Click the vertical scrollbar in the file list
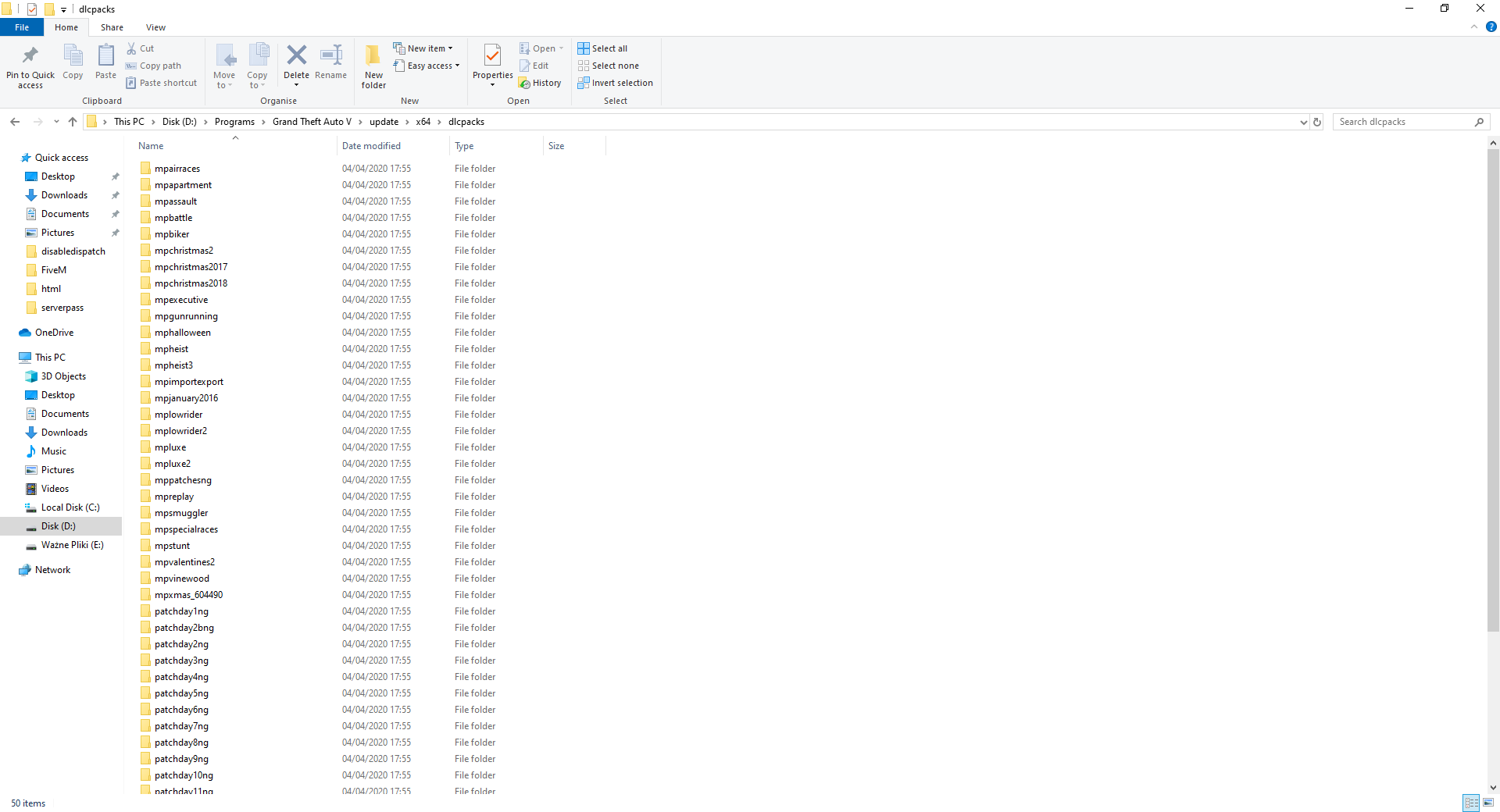Screen dimensions: 1500x812 (x=1493, y=390)
